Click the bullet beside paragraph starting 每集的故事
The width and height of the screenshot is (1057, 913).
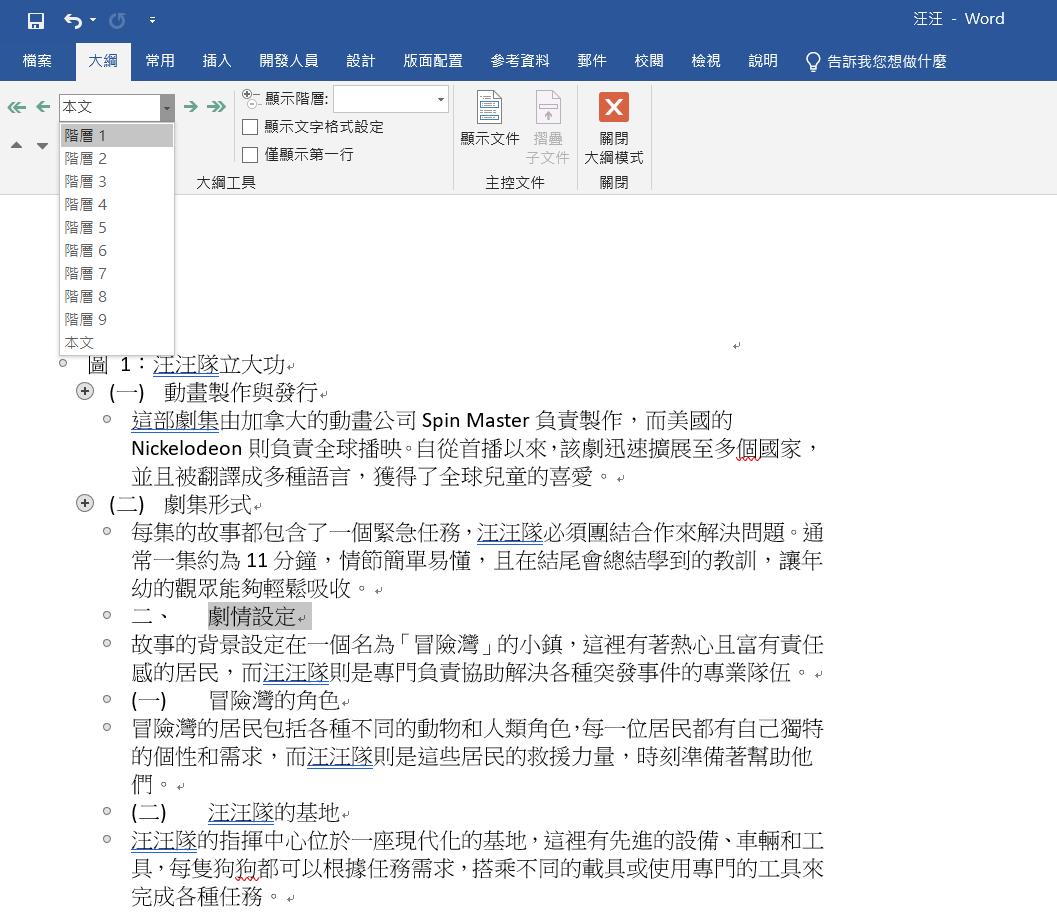coord(107,531)
